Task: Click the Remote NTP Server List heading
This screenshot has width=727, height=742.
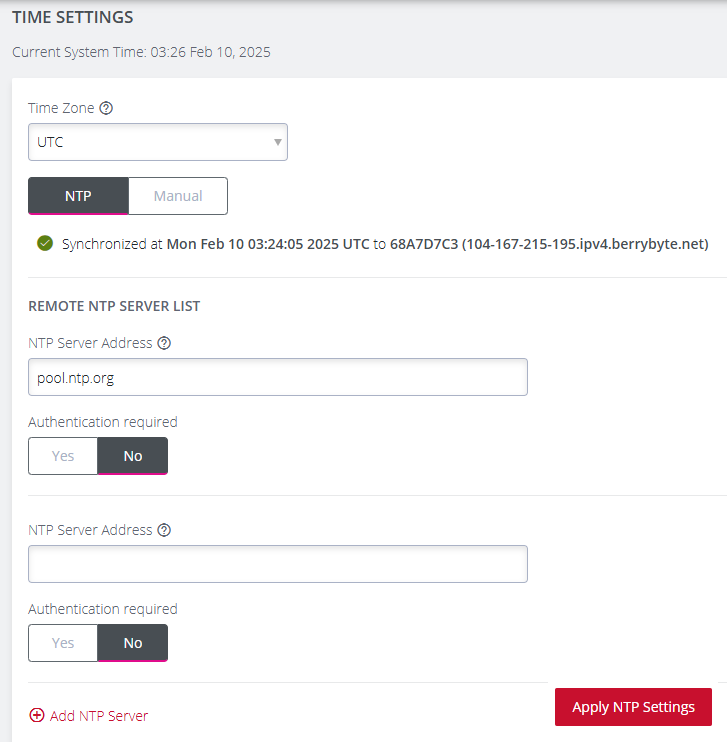Action: 114,306
